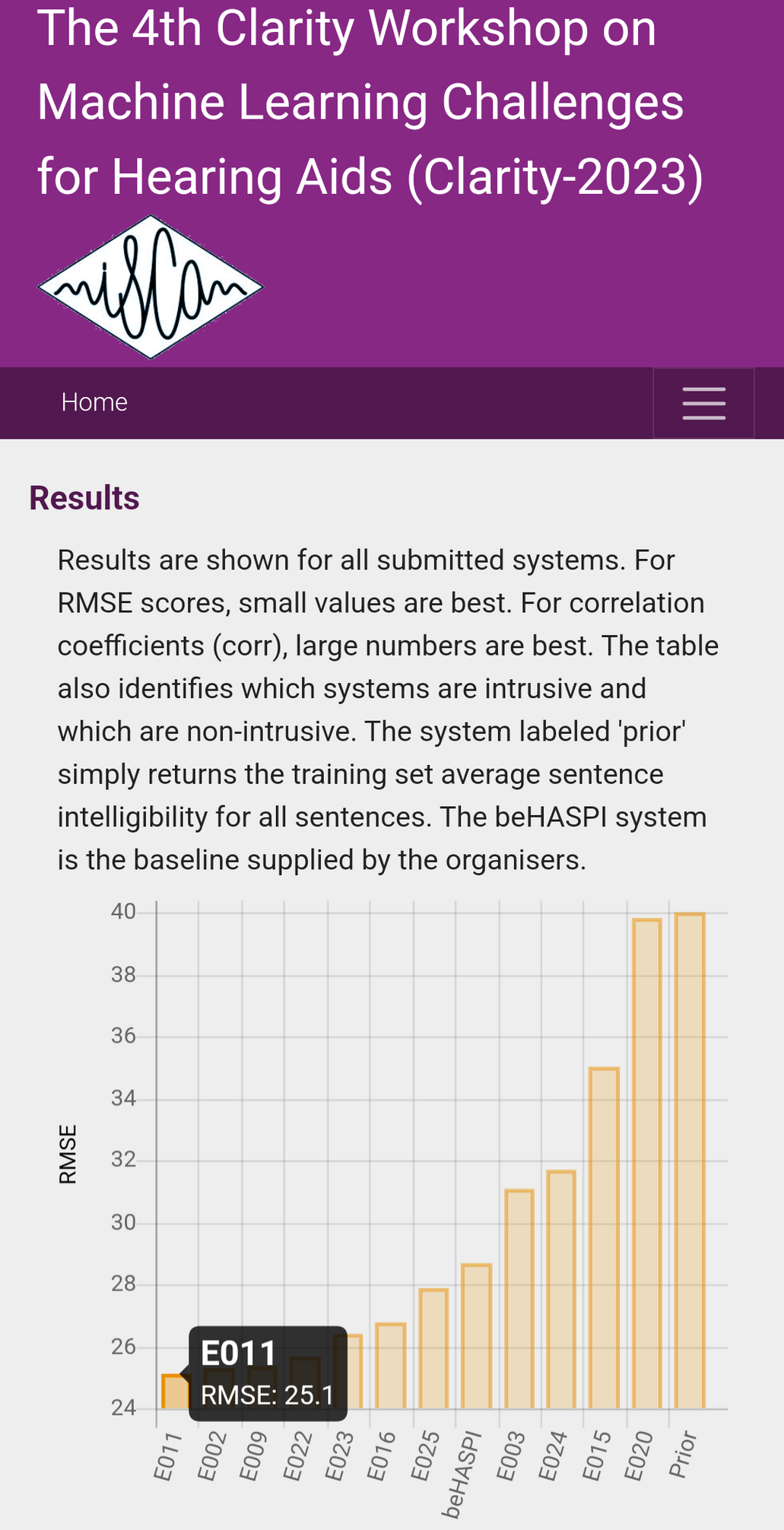Click the Prior x-axis label

tap(682, 1454)
